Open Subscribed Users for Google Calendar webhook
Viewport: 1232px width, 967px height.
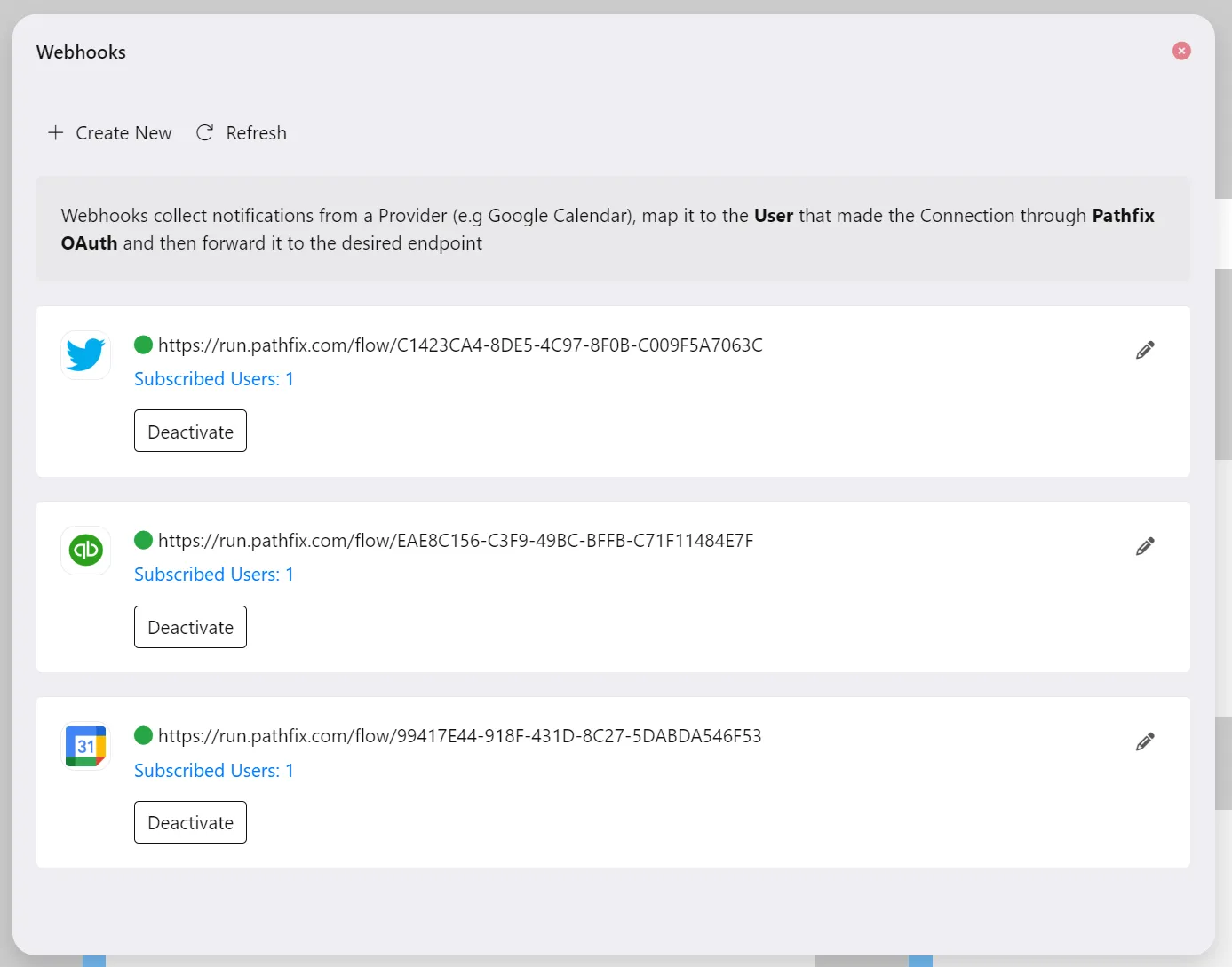pos(214,771)
